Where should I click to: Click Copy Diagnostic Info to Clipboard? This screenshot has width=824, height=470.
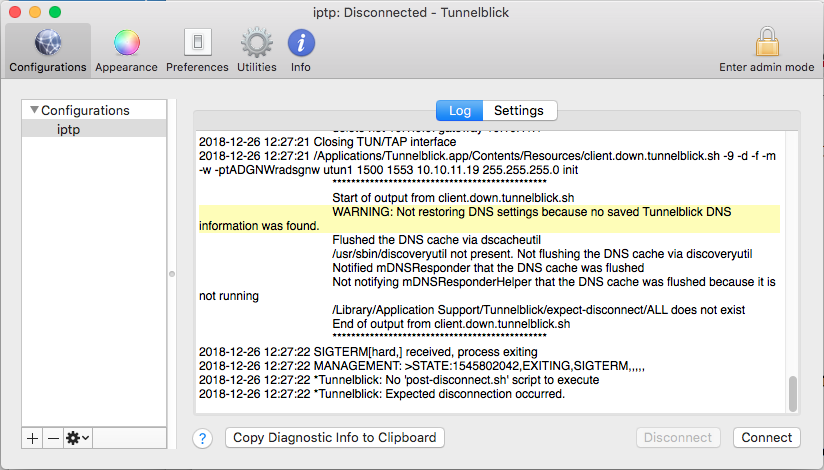click(x=334, y=438)
